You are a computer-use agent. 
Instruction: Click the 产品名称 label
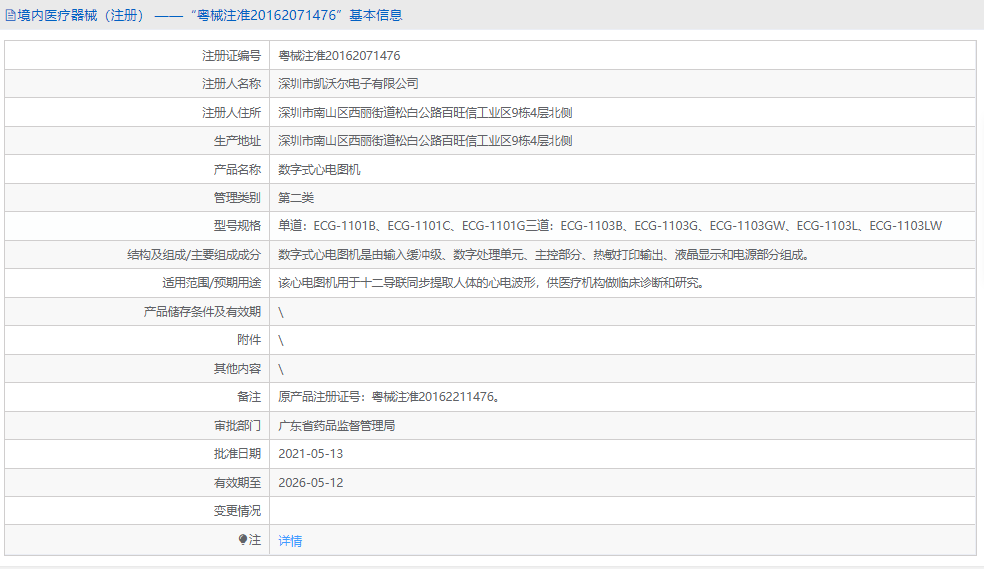(237, 169)
